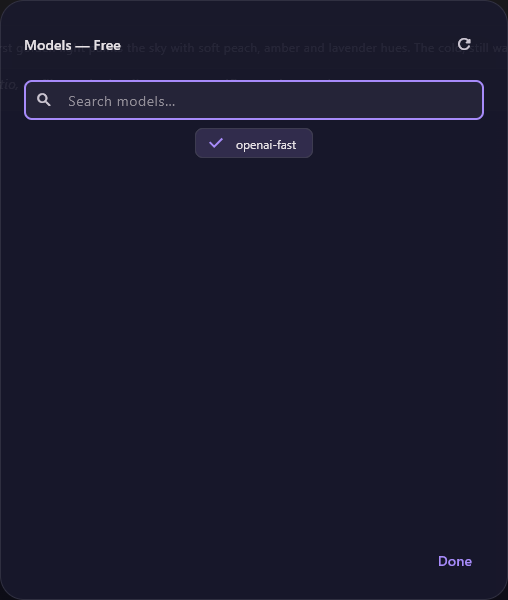This screenshot has height=600, width=508.
Task: Click the purple tick next to openai-fast
Action: [x=216, y=143]
